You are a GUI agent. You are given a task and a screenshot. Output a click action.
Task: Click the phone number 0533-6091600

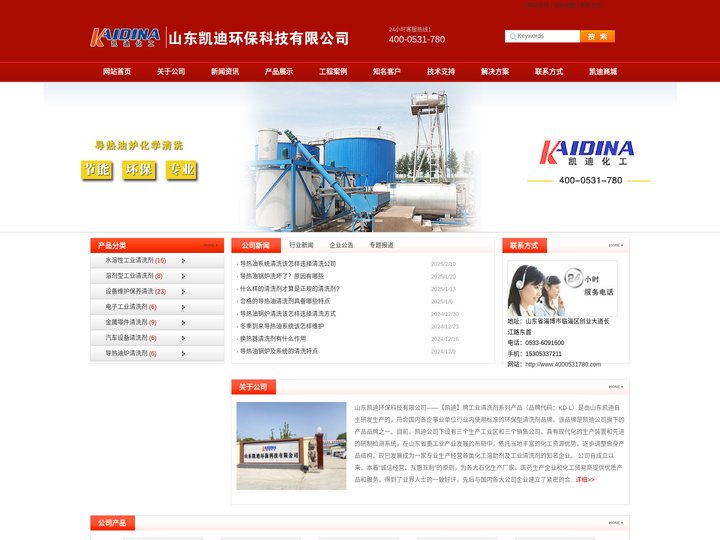click(545, 343)
